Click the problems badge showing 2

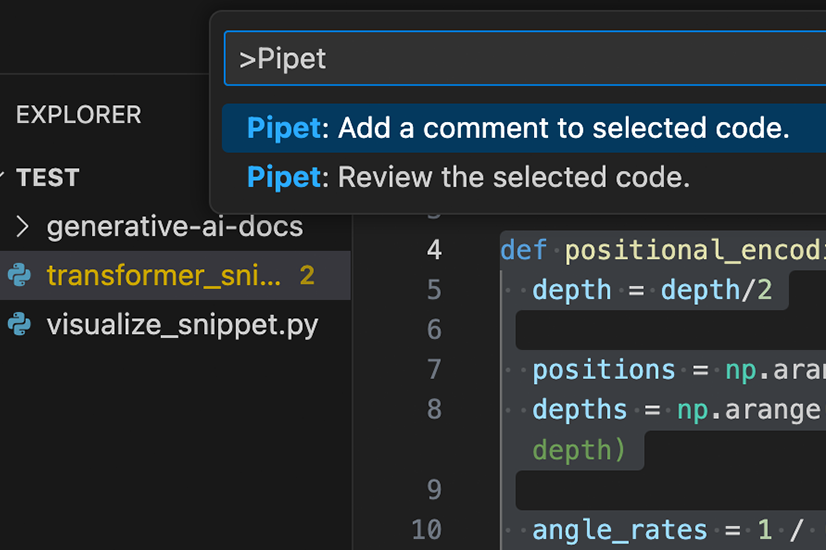click(307, 275)
